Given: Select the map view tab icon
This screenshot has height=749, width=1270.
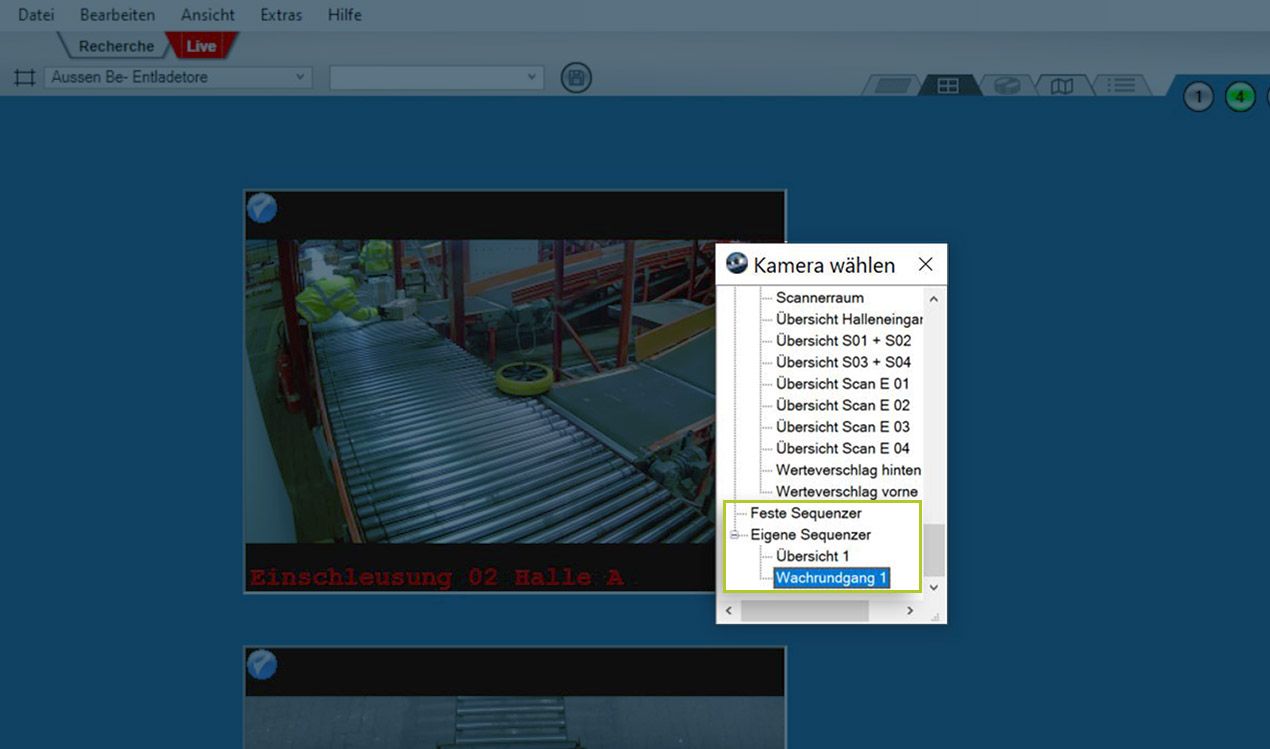Looking at the screenshot, I should point(1062,86).
